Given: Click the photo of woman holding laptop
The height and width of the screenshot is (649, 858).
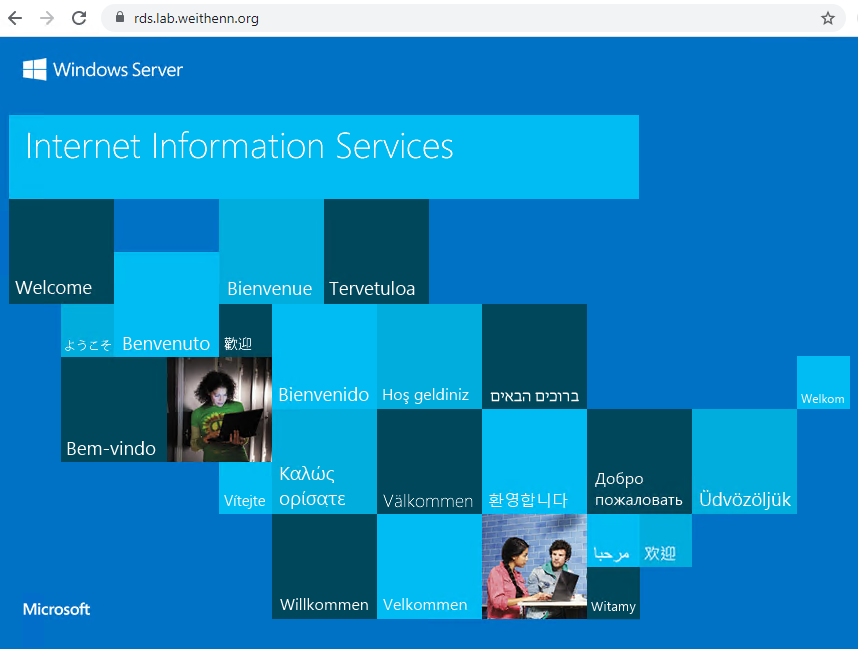Looking at the screenshot, I should (219, 409).
